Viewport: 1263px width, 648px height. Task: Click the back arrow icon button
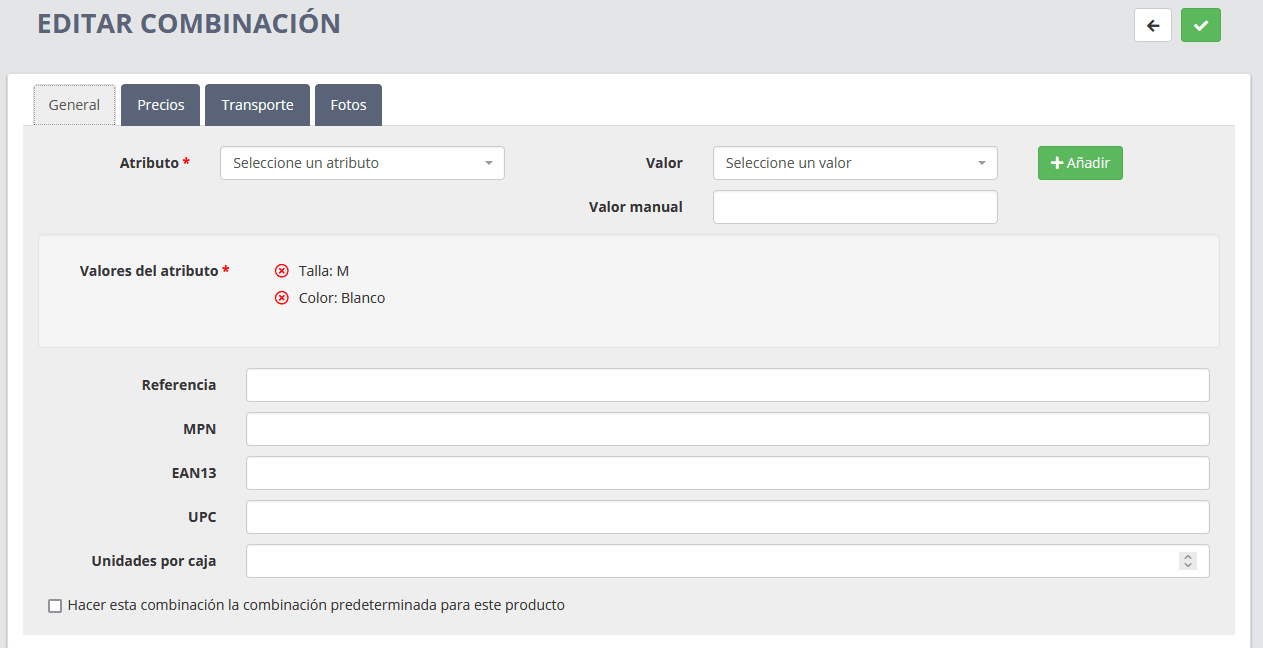pos(1152,25)
